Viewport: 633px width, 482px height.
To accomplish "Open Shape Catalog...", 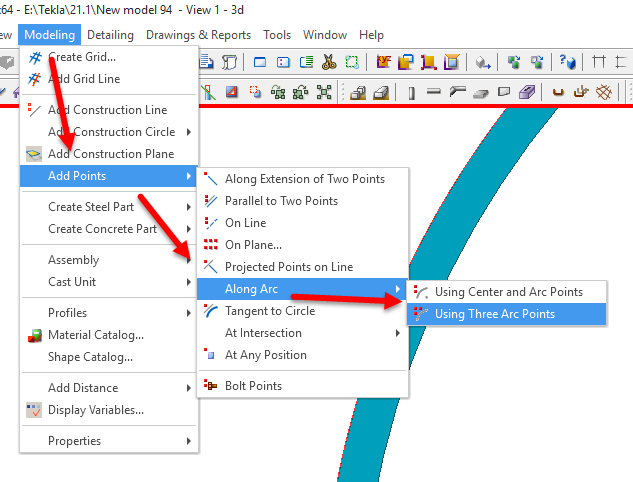I will click(x=109, y=357).
